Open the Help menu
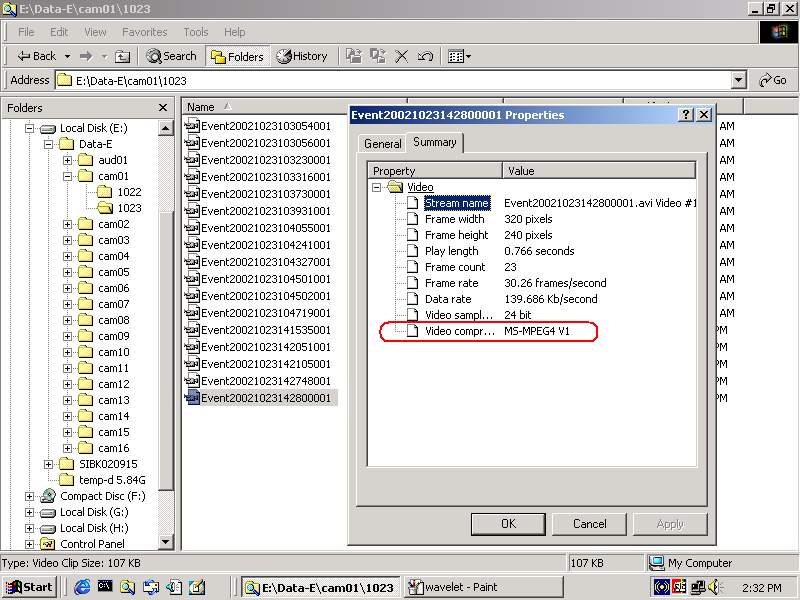This screenshot has height=600, width=800. tap(235, 32)
